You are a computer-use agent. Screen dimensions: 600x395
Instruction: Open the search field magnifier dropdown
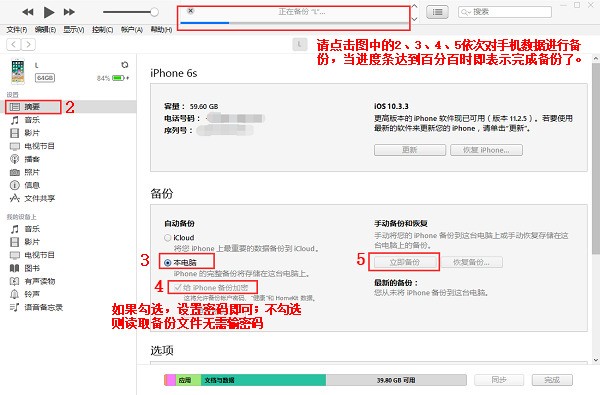pos(466,12)
